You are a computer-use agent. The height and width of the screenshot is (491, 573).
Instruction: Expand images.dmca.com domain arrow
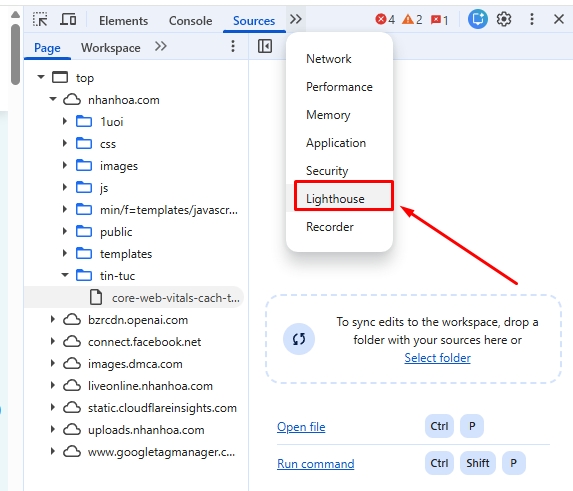[53, 363]
